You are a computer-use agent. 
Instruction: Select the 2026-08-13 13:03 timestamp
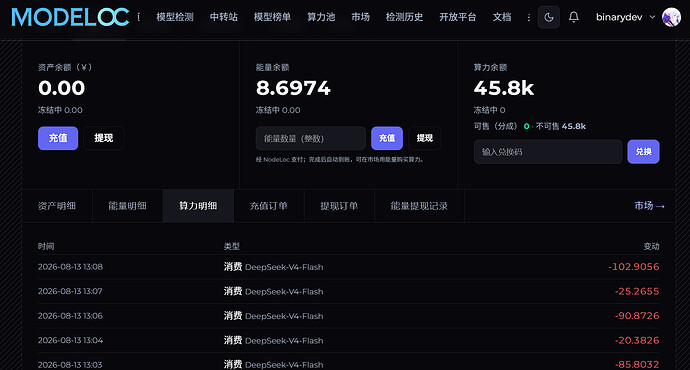click(x=70, y=365)
